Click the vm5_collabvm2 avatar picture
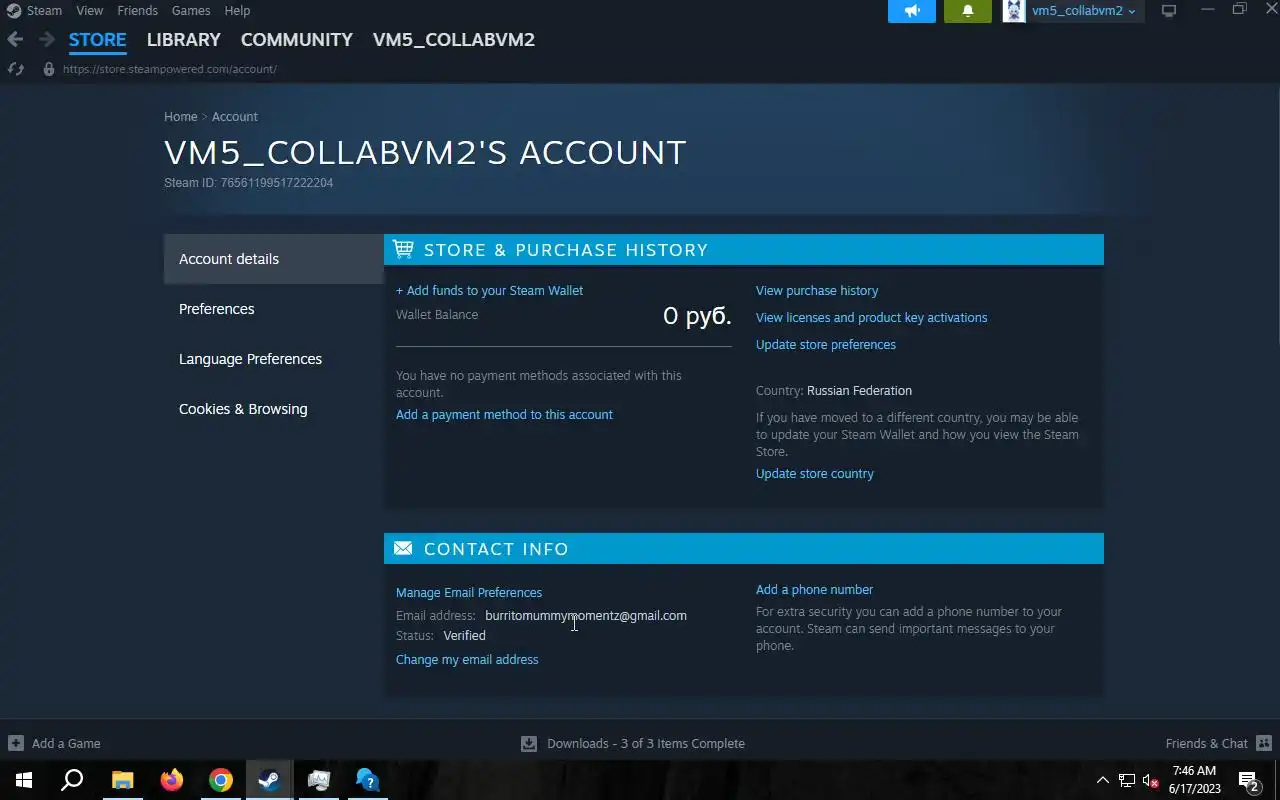 click(x=1014, y=11)
